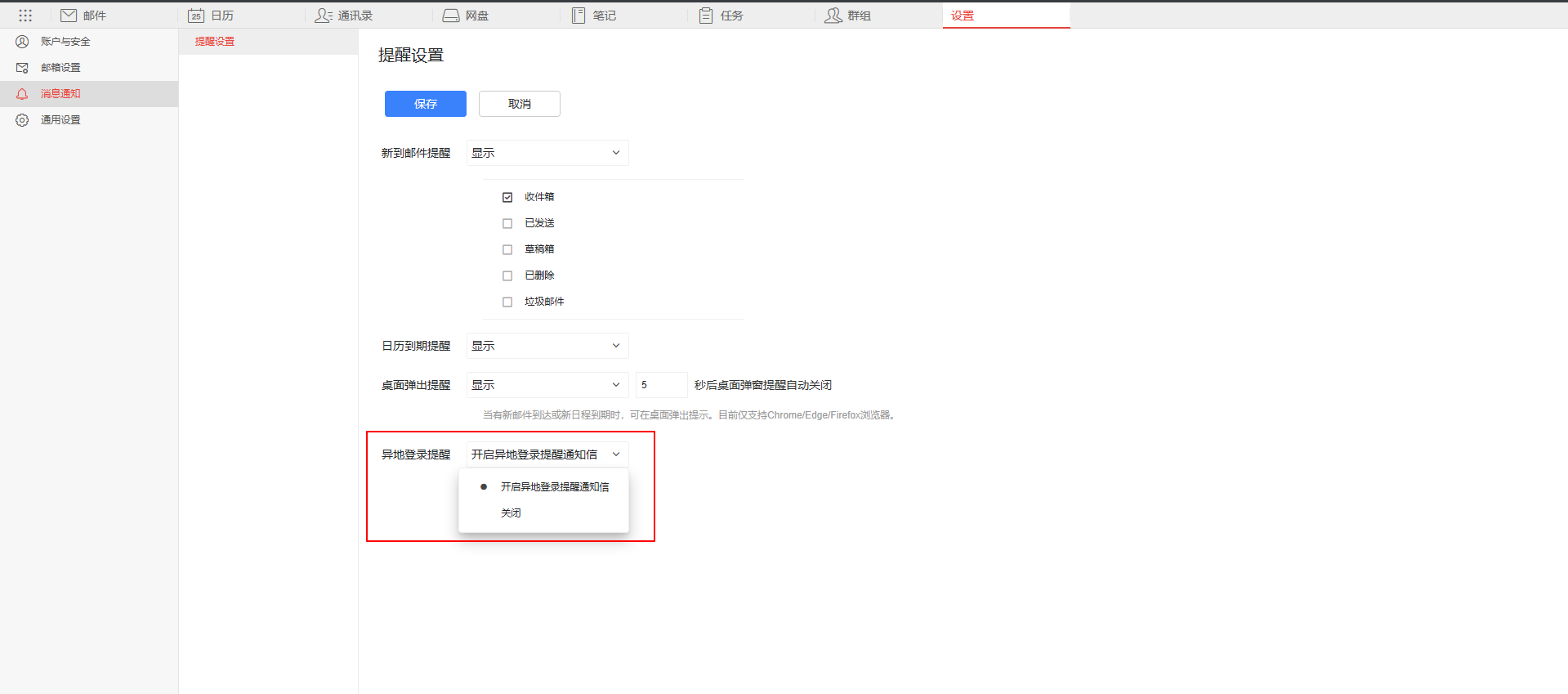Click the popup auto-close seconds input field

(661, 385)
